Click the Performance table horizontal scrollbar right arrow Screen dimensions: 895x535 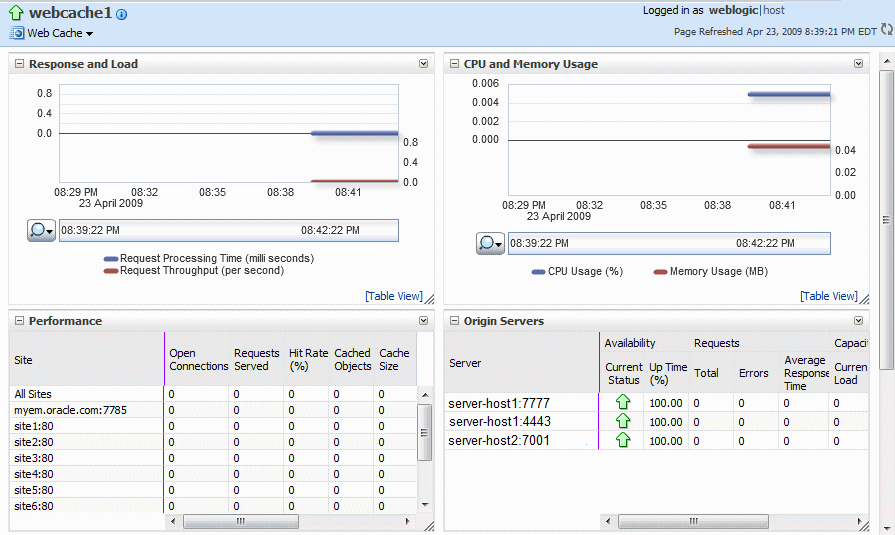[407, 521]
